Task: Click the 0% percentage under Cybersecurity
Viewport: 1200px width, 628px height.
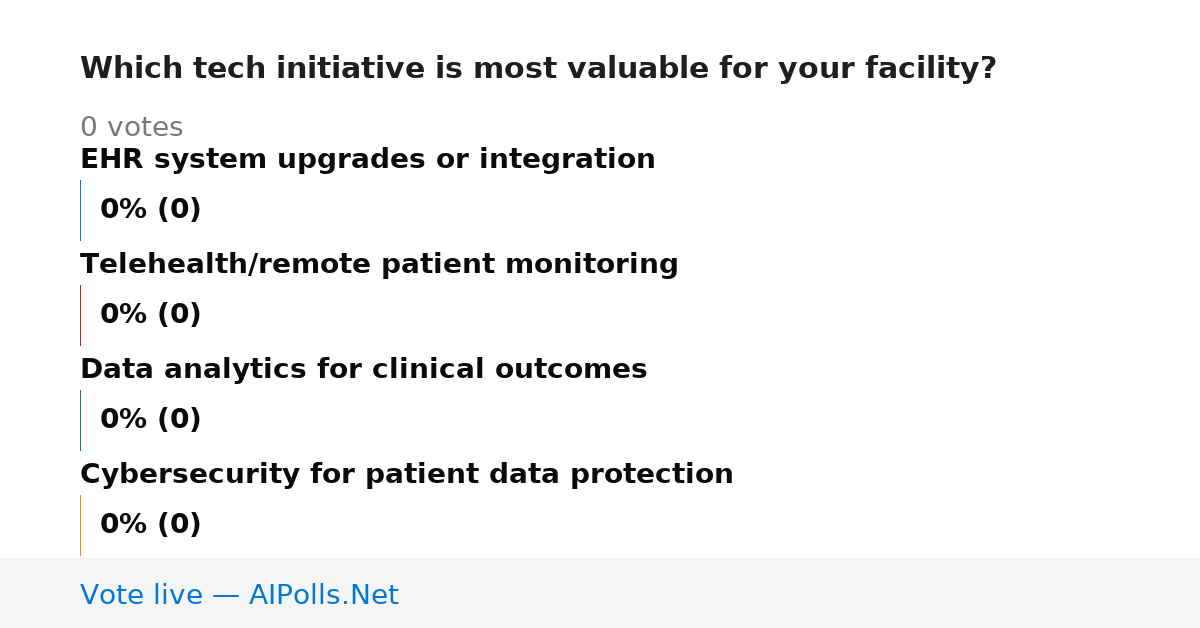Action: 124,525
